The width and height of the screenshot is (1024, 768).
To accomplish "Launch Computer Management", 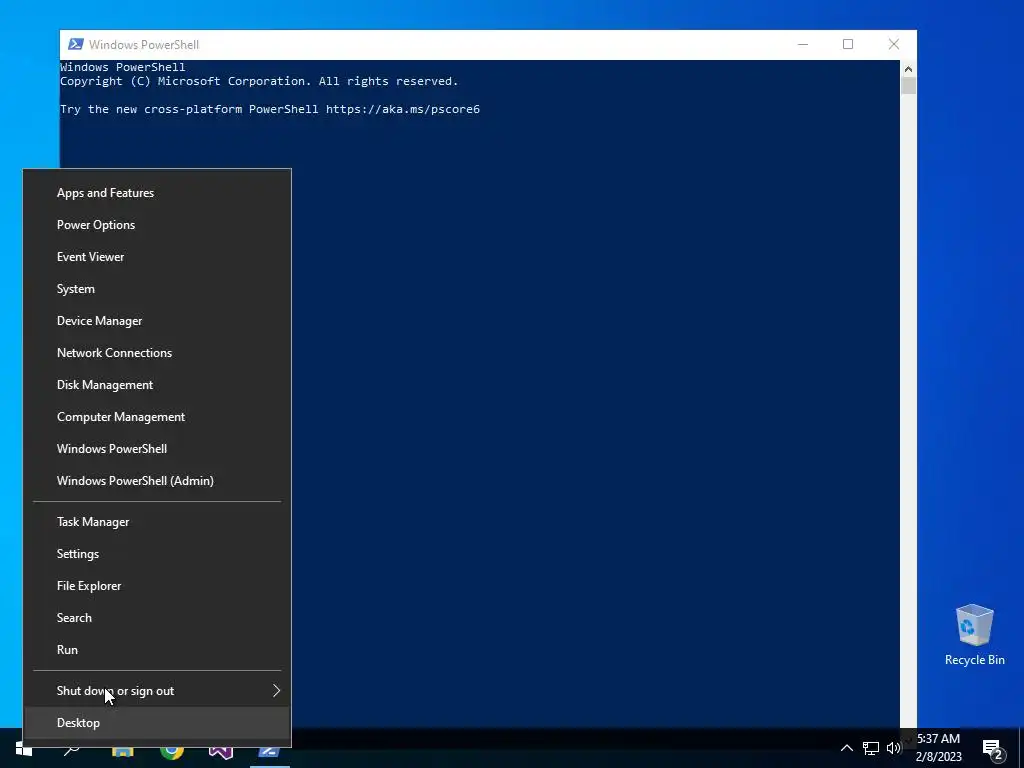I will click(x=157, y=417).
